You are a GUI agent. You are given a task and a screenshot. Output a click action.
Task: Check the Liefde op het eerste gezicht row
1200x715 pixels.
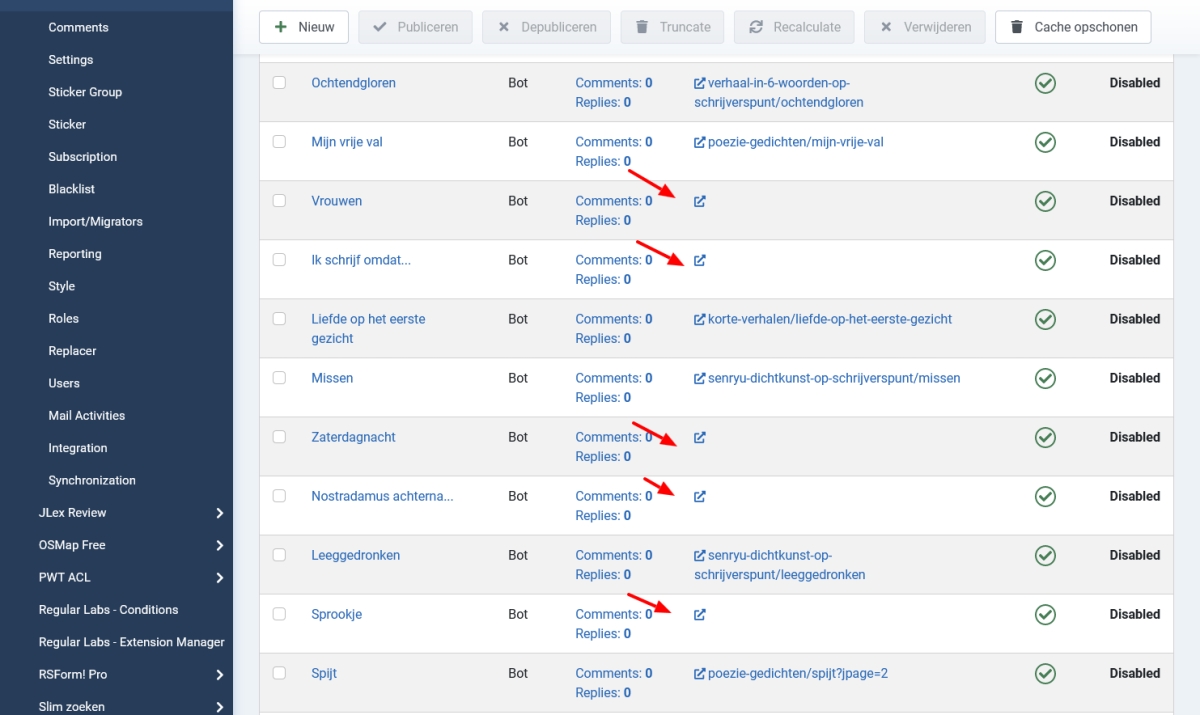pyautogui.click(x=279, y=319)
